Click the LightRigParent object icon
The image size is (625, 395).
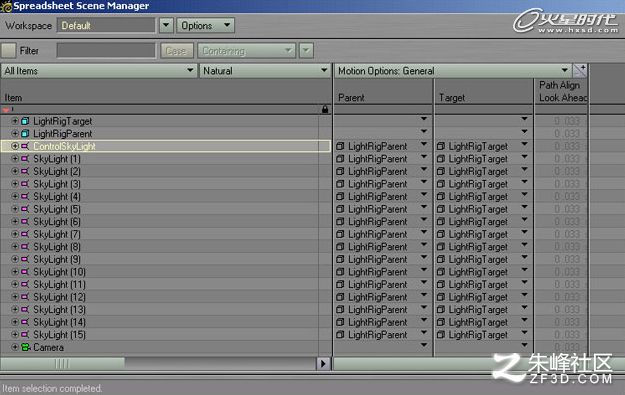[25, 134]
